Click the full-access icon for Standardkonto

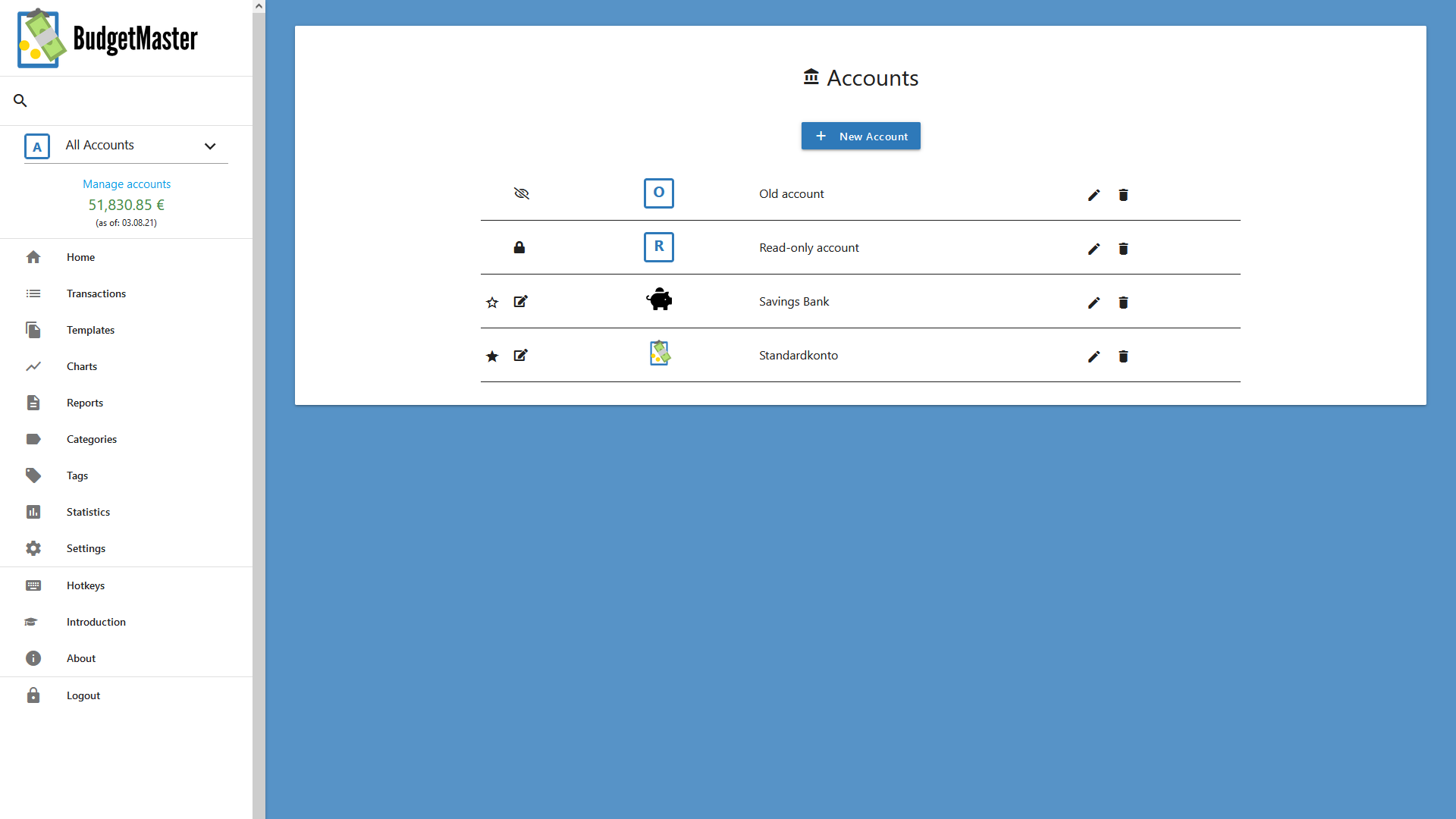[521, 355]
